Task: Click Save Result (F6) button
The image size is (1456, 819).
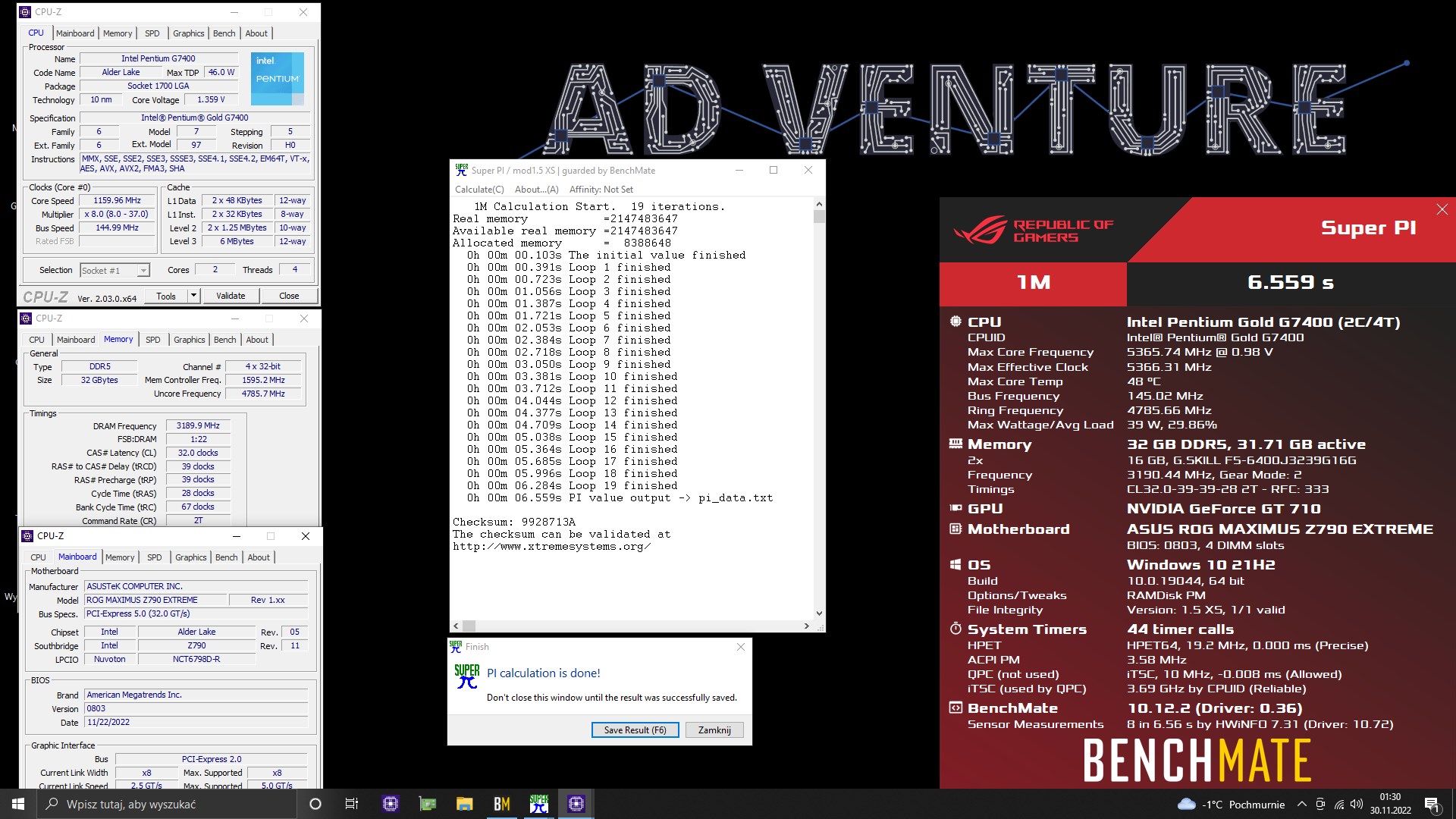Action: tap(635, 730)
